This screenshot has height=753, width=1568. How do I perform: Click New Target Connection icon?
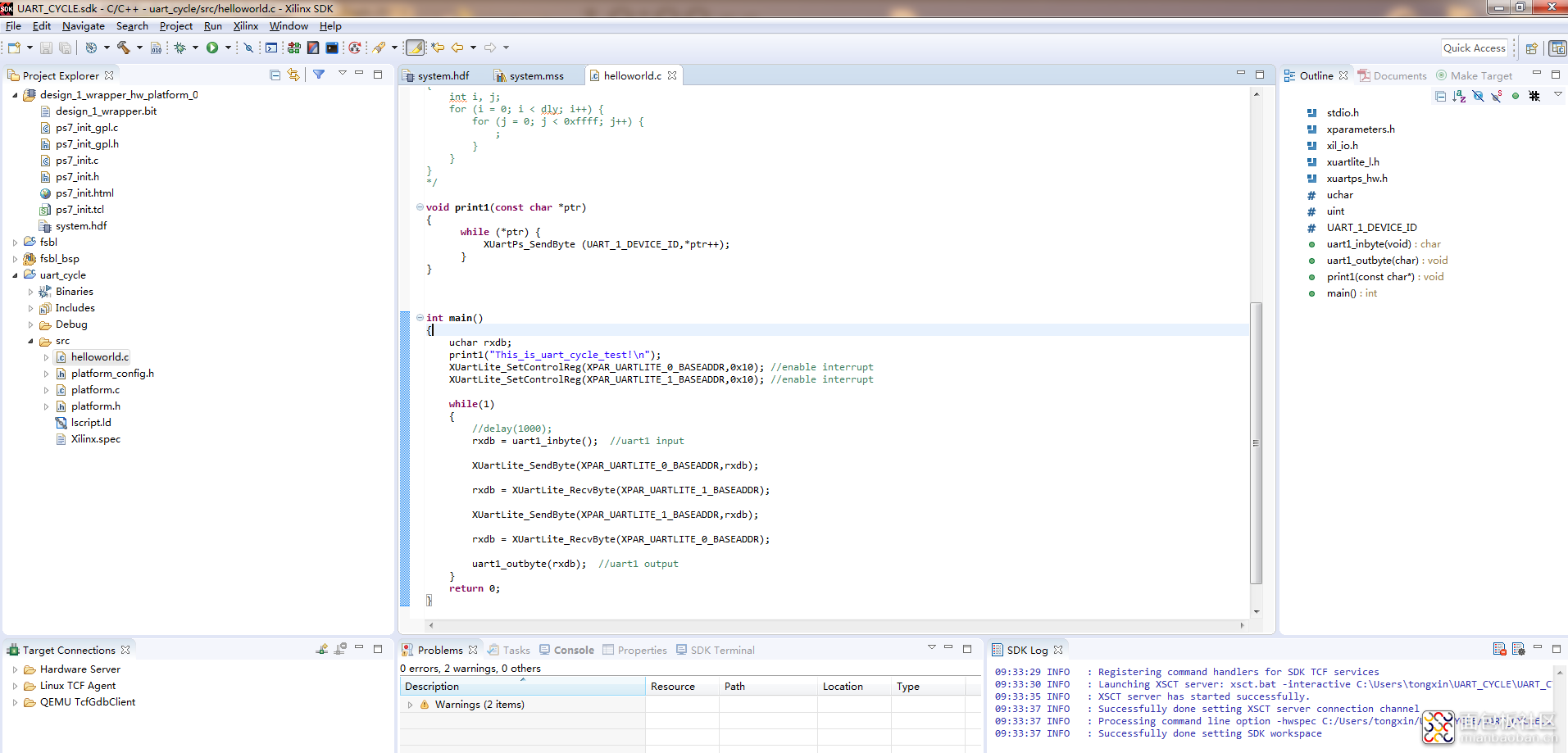click(322, 649)
